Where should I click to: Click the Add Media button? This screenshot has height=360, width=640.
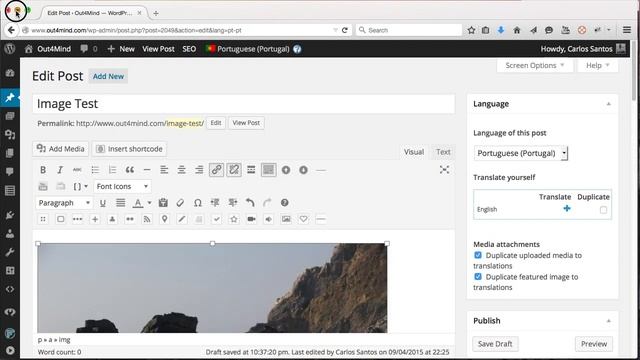60,149
